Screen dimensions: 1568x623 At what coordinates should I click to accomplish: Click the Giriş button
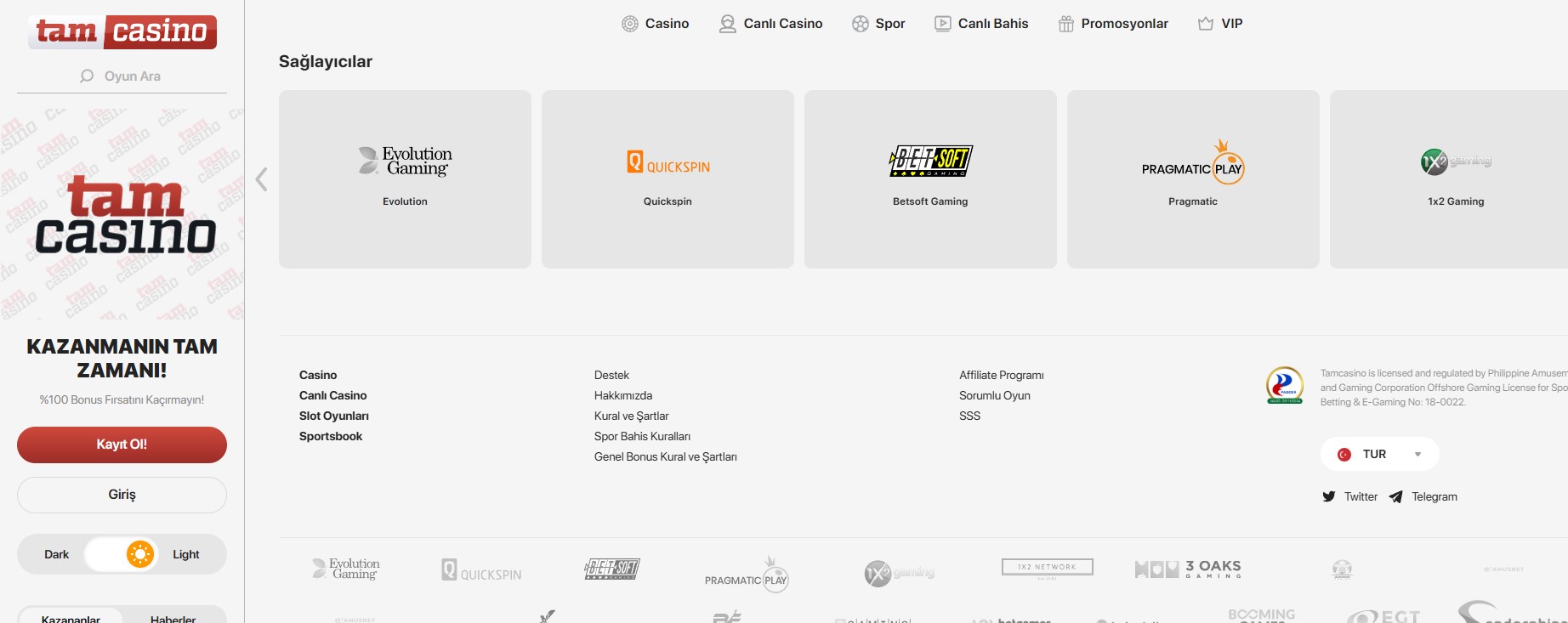tap(122, 495)
